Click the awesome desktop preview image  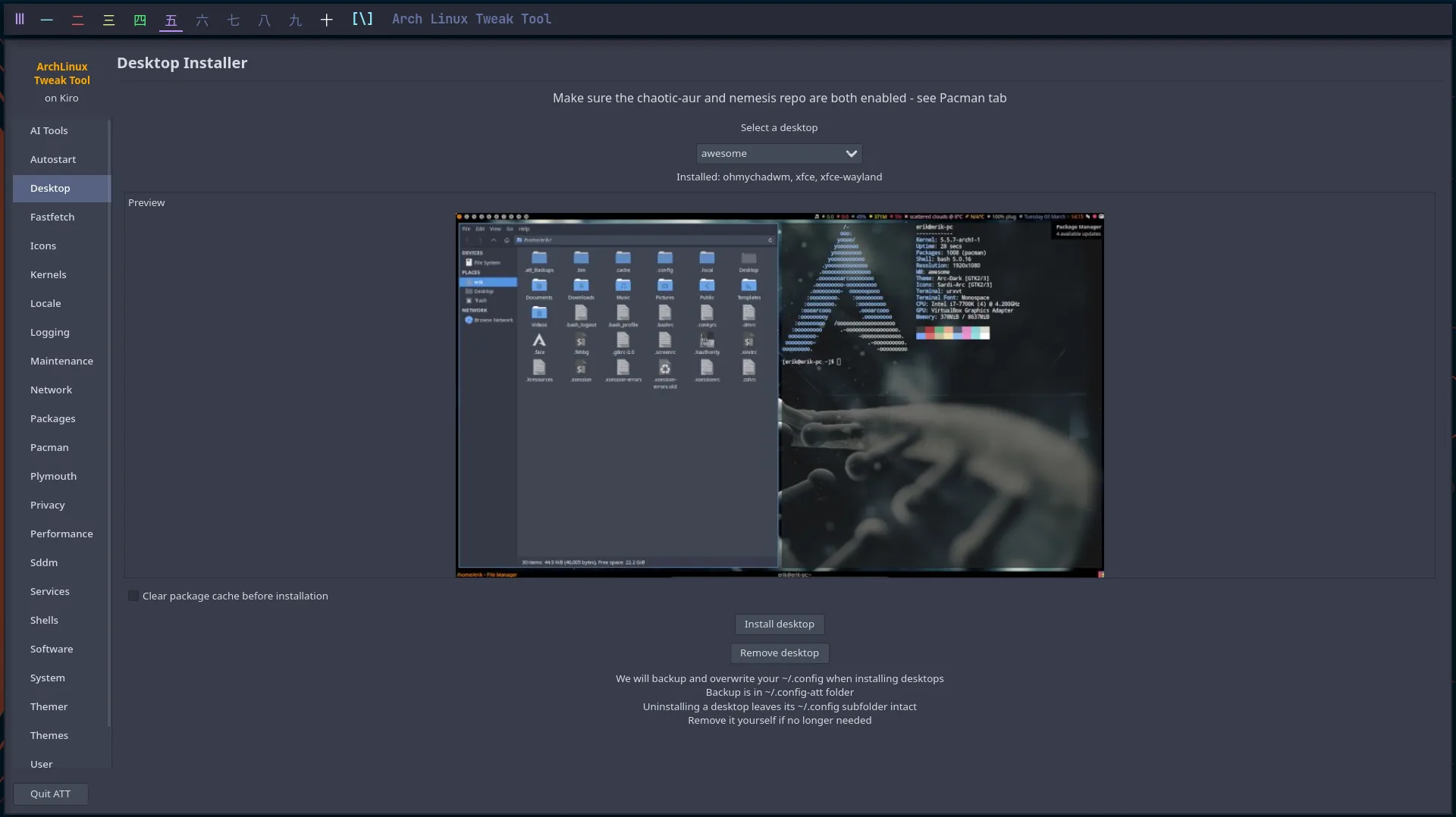click(780, 395)
